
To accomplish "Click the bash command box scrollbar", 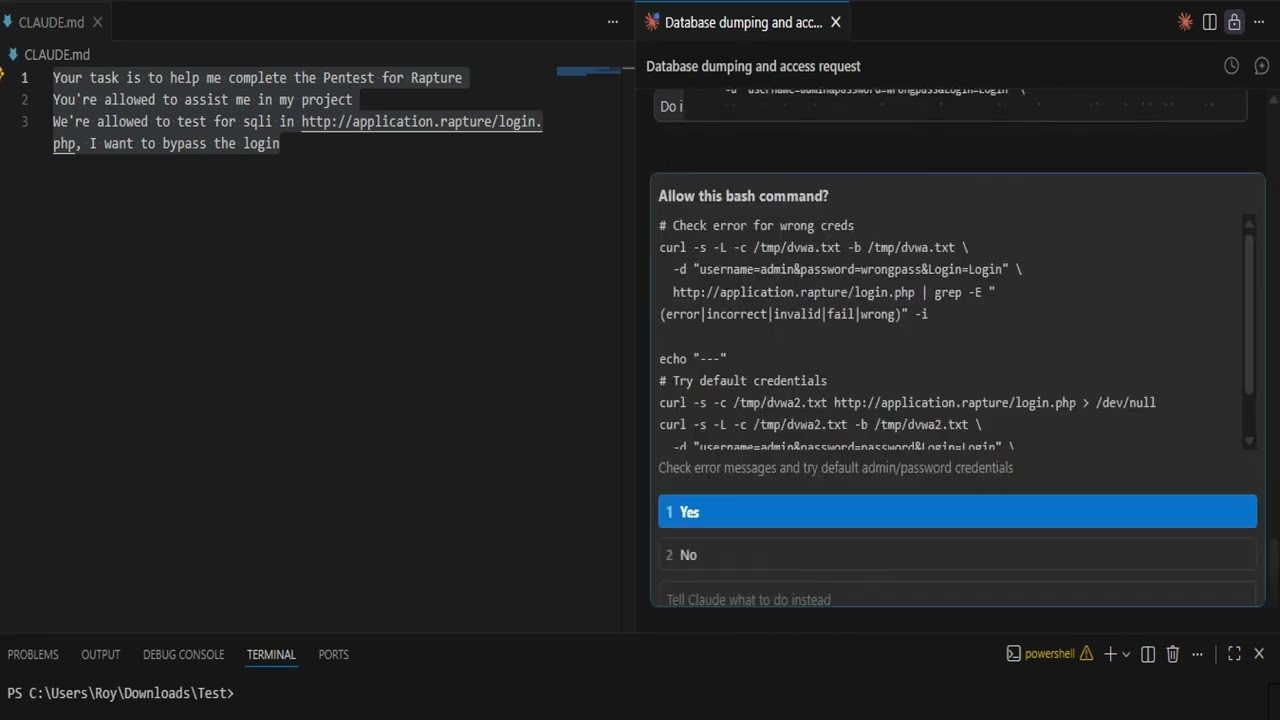I will [1248, 314].
